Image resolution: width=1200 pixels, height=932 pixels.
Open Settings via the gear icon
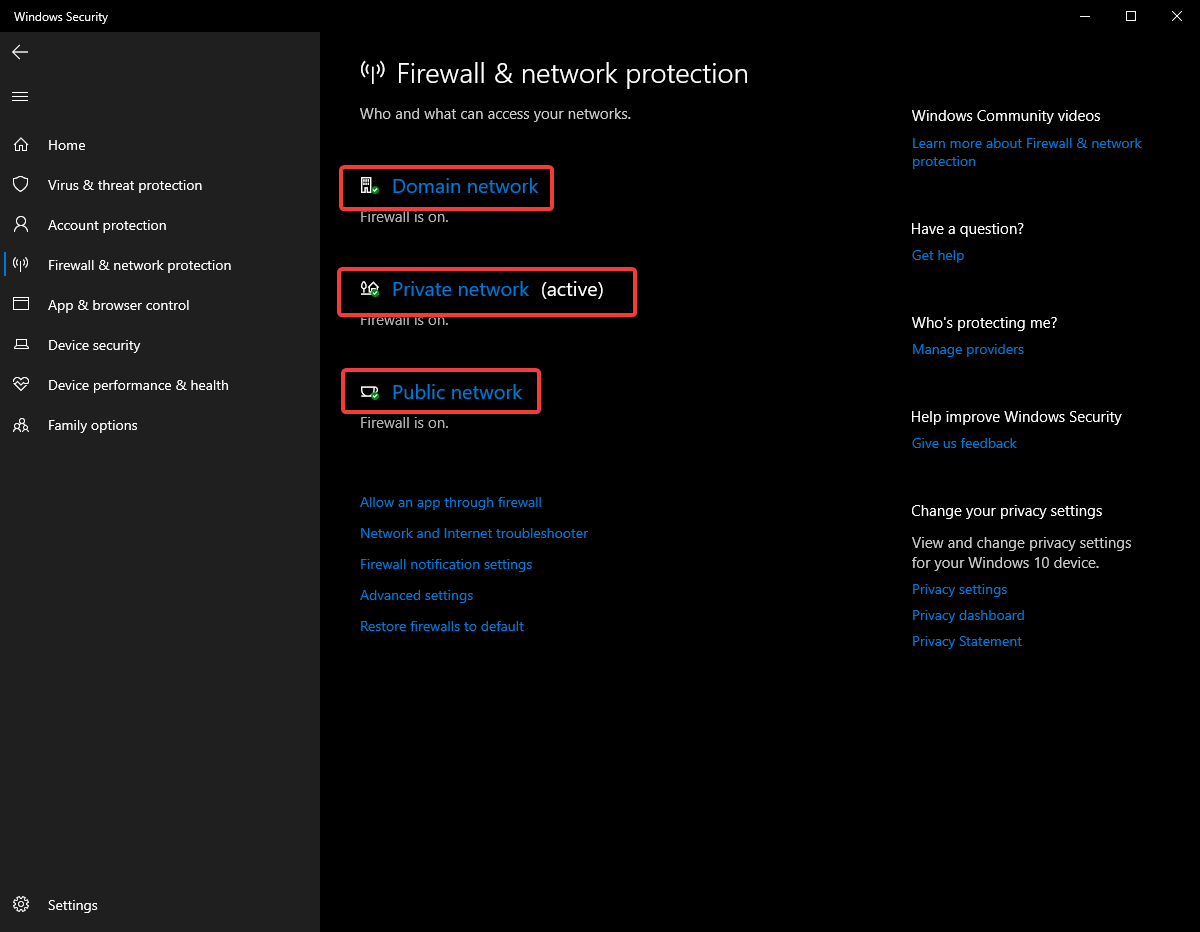coord(21,904)
